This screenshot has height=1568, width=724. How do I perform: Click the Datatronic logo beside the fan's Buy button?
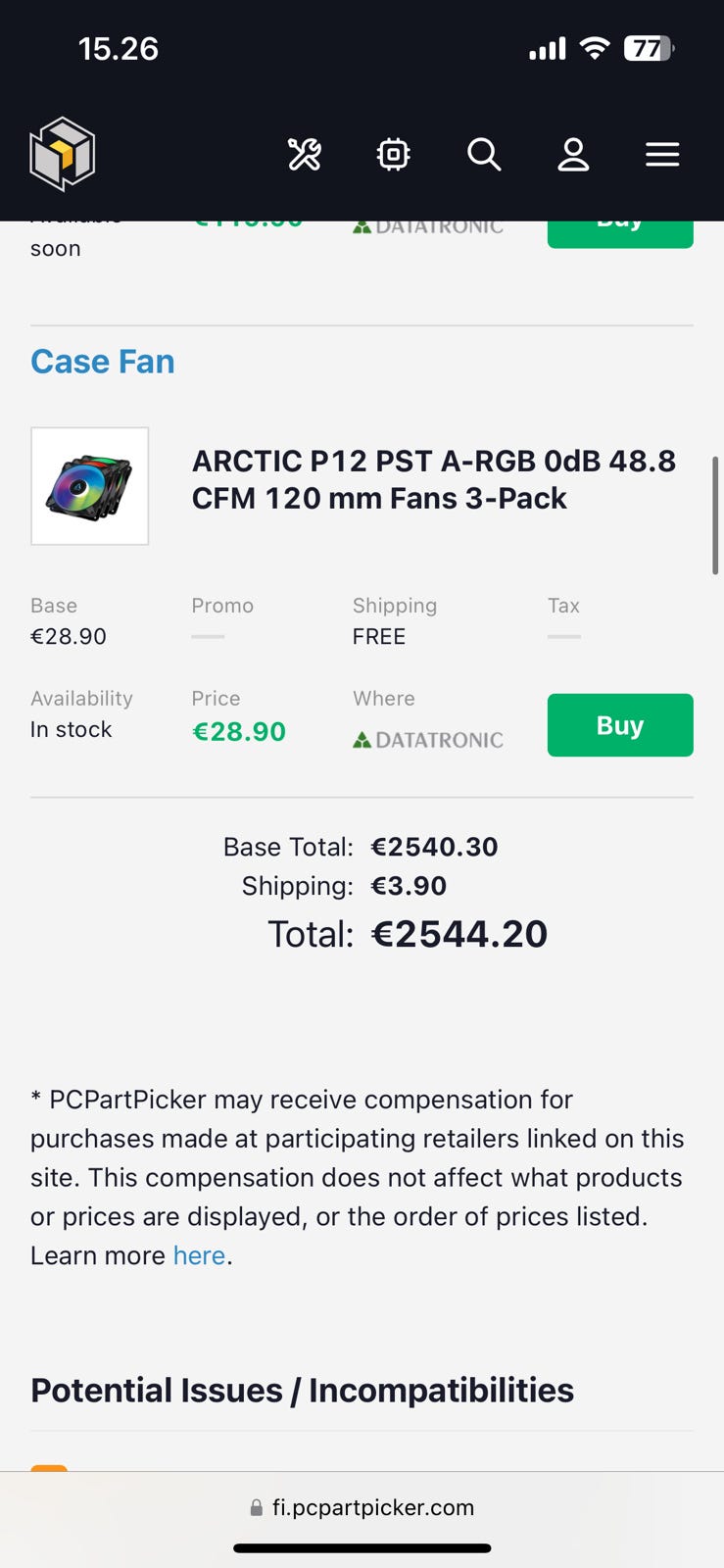tap(428, 740)
